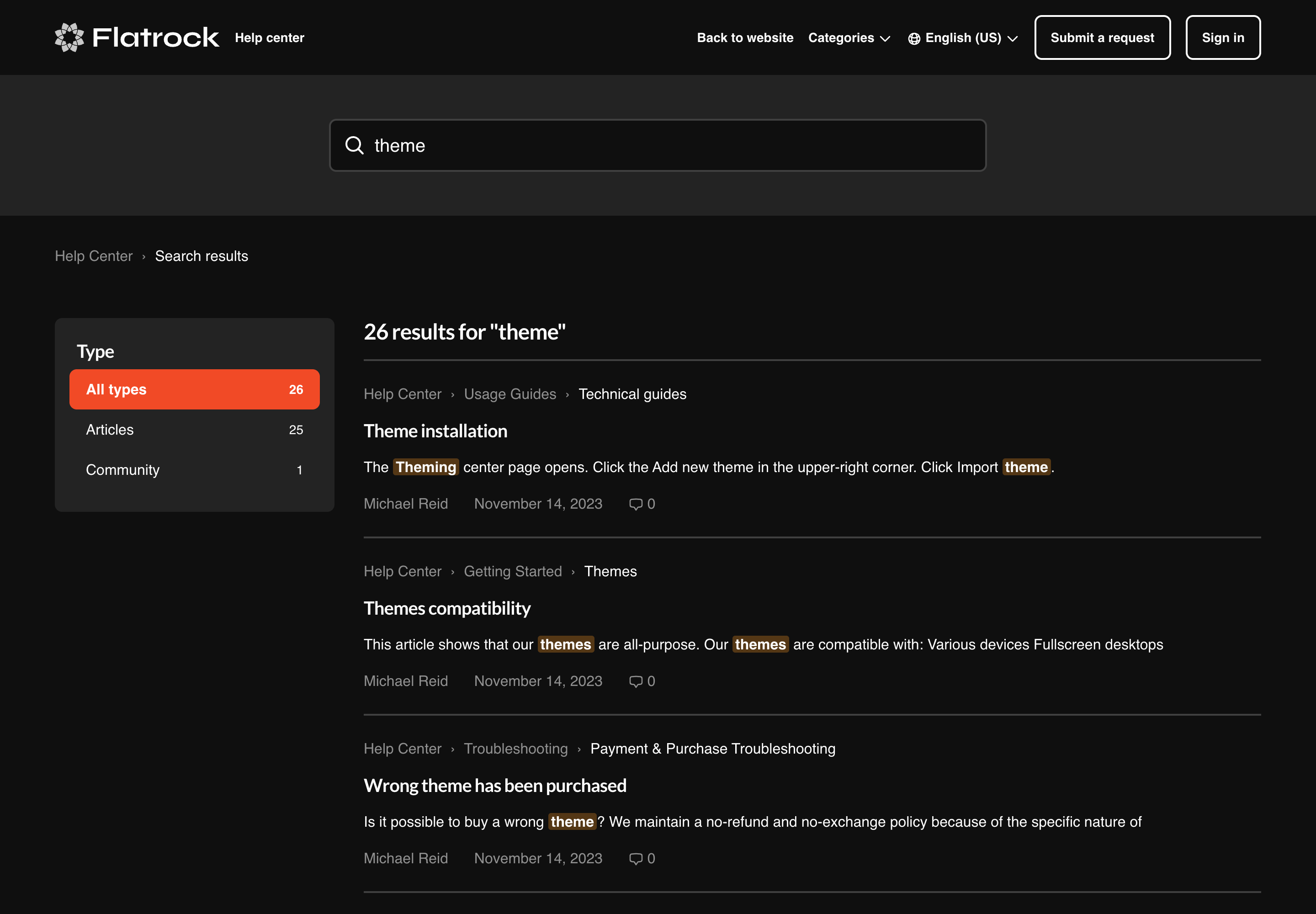Click Usage Guides breadcrumb link
The height and width of the screenshot is (914, 1316).
pyautogui.click(x=509, y=394)
